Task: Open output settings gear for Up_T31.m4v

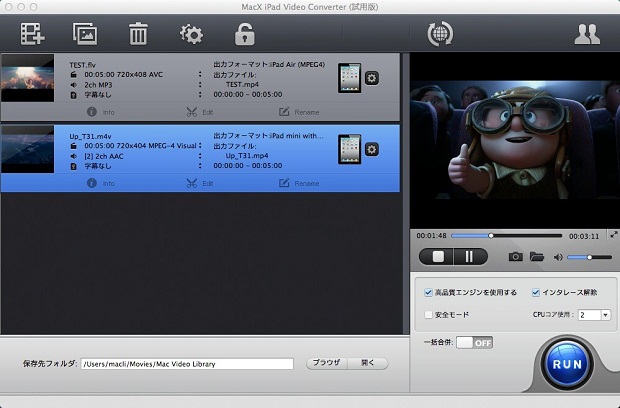Action: pos(371,149)
